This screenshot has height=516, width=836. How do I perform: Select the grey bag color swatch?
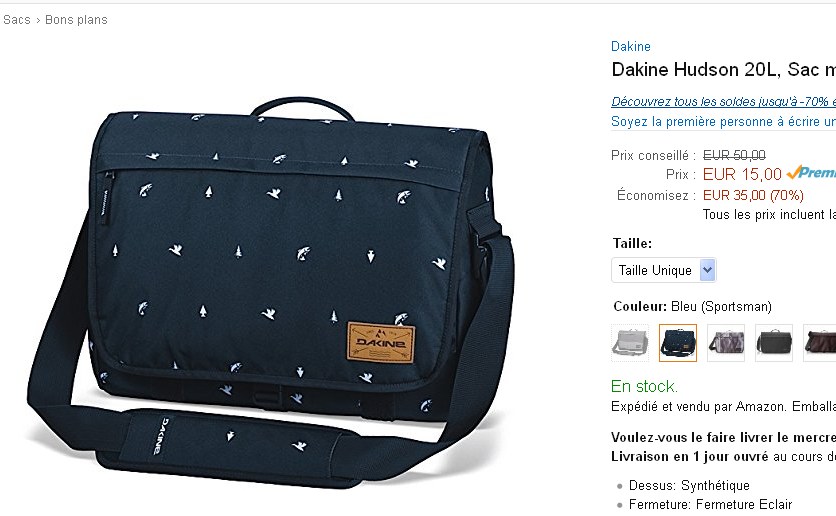coord(630,343)
